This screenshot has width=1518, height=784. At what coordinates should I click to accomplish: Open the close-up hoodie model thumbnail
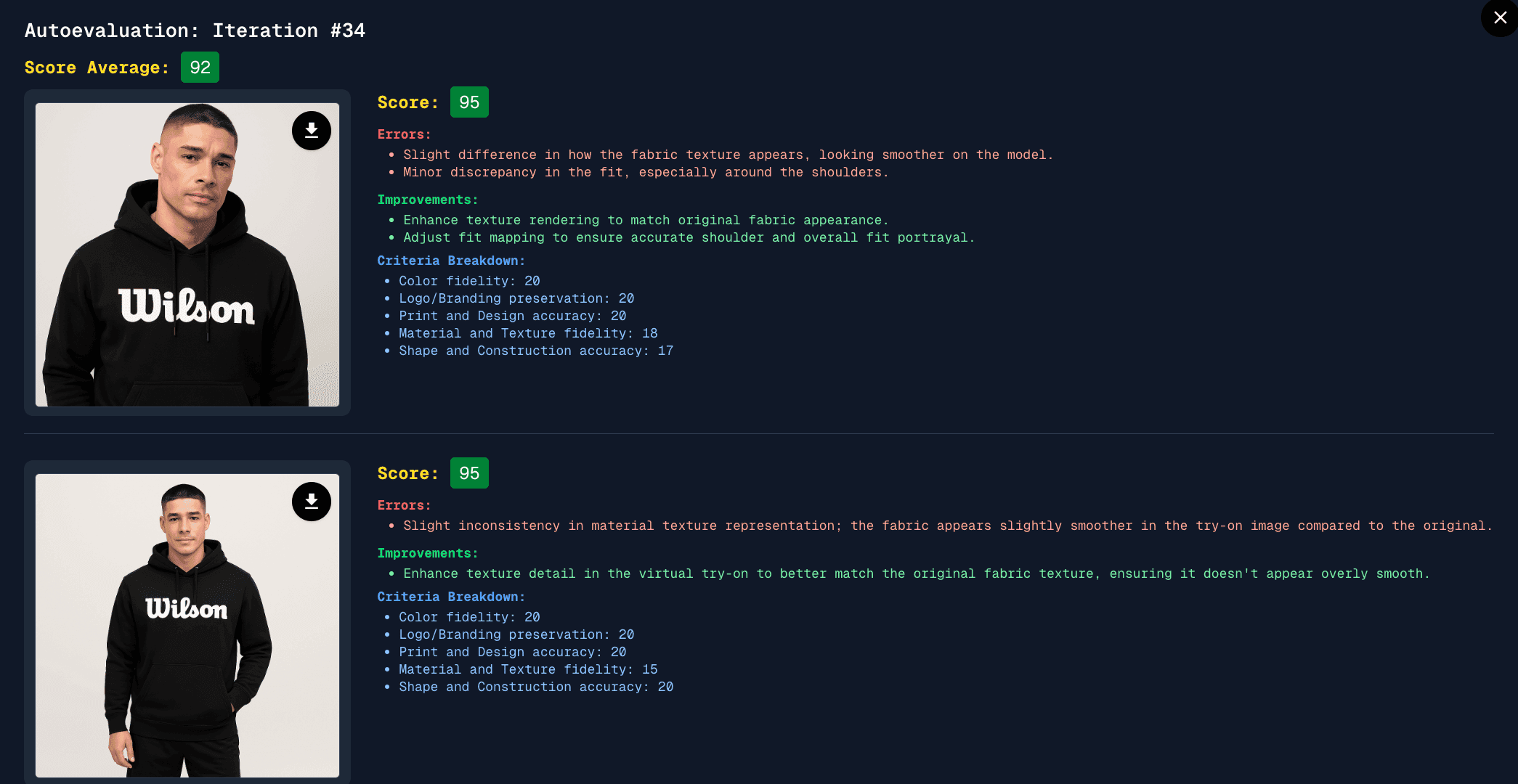click(187, 255)
